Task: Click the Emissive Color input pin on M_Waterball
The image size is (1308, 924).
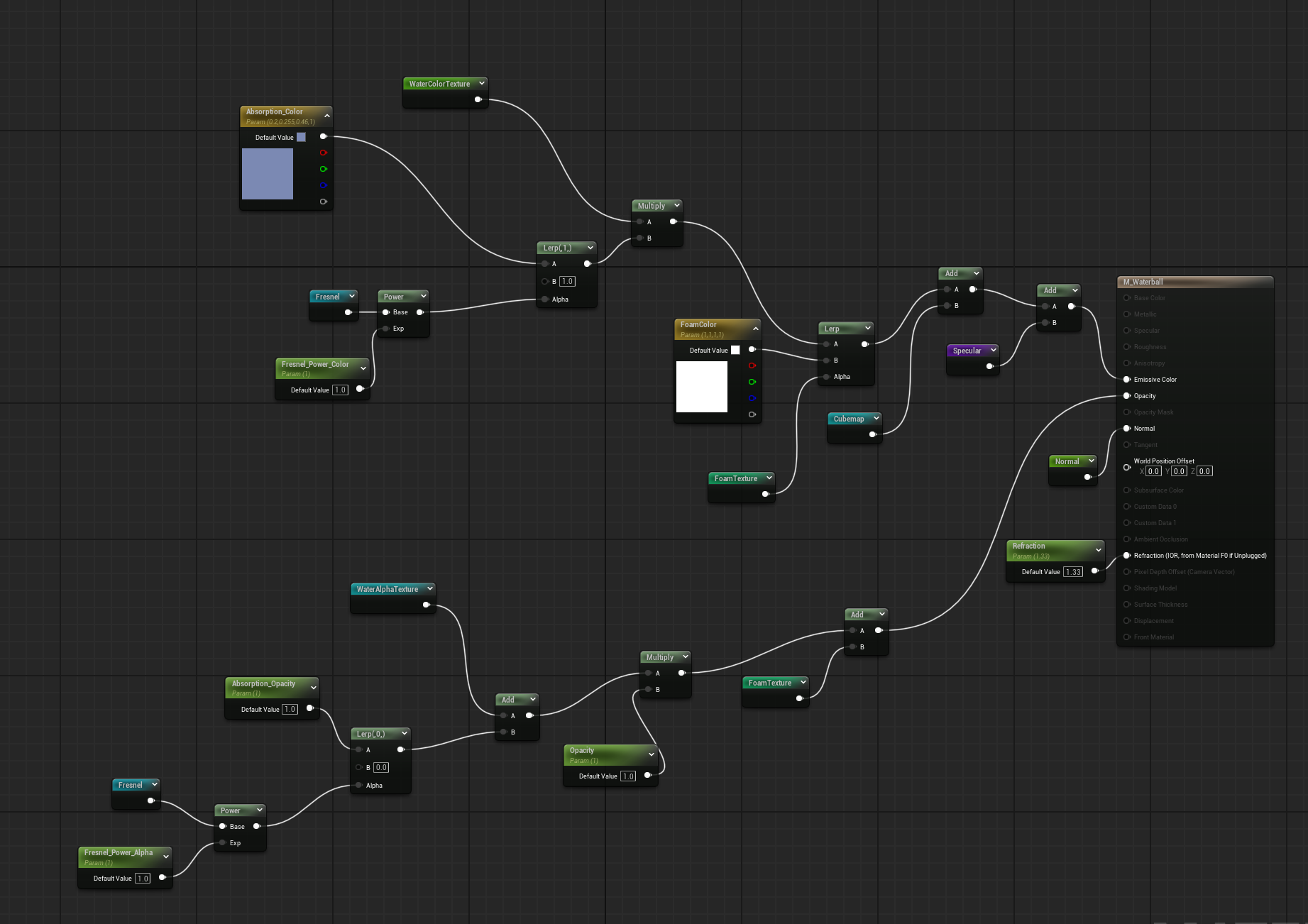Action: click(x=1127, y=380)
